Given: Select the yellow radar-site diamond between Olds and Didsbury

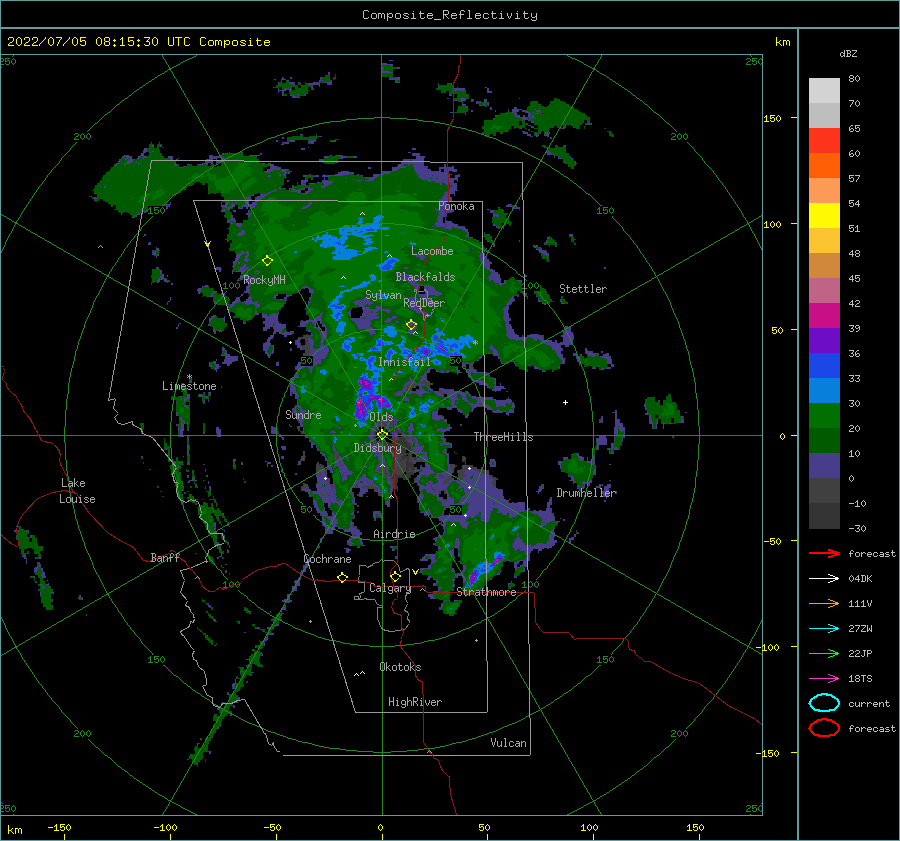Looking at the screenshot, I should pyautogui.click(x=382, y=435).
